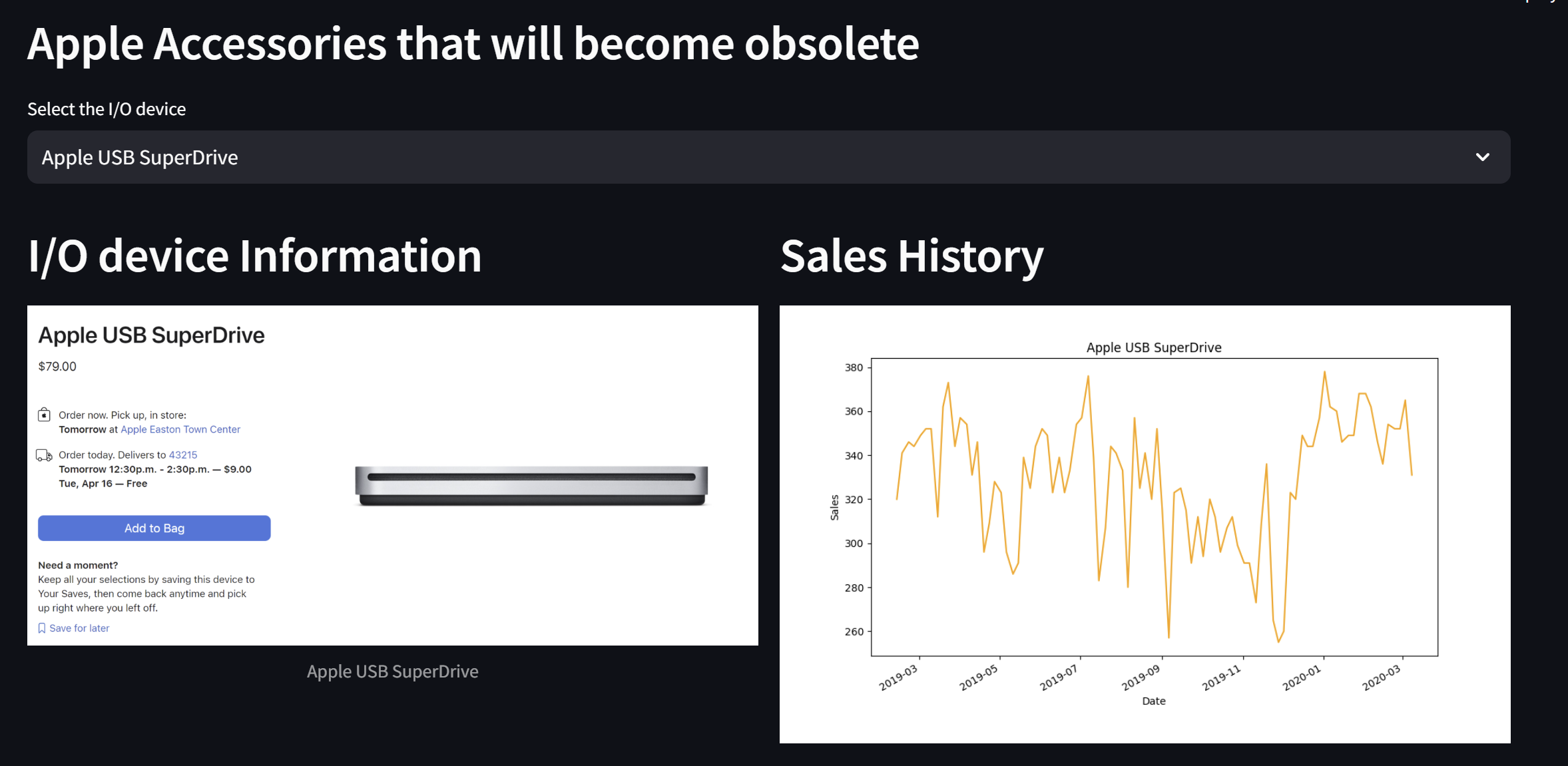
Task: Click the chart title Apple USB SuperDrive
Action: point(1153,347)
